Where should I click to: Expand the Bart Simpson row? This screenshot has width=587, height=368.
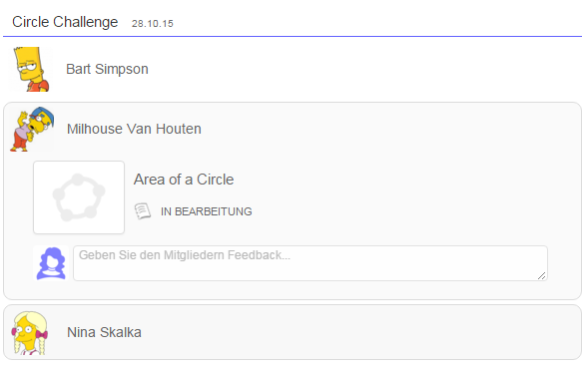pyautogui.click(x=292, y=69)
